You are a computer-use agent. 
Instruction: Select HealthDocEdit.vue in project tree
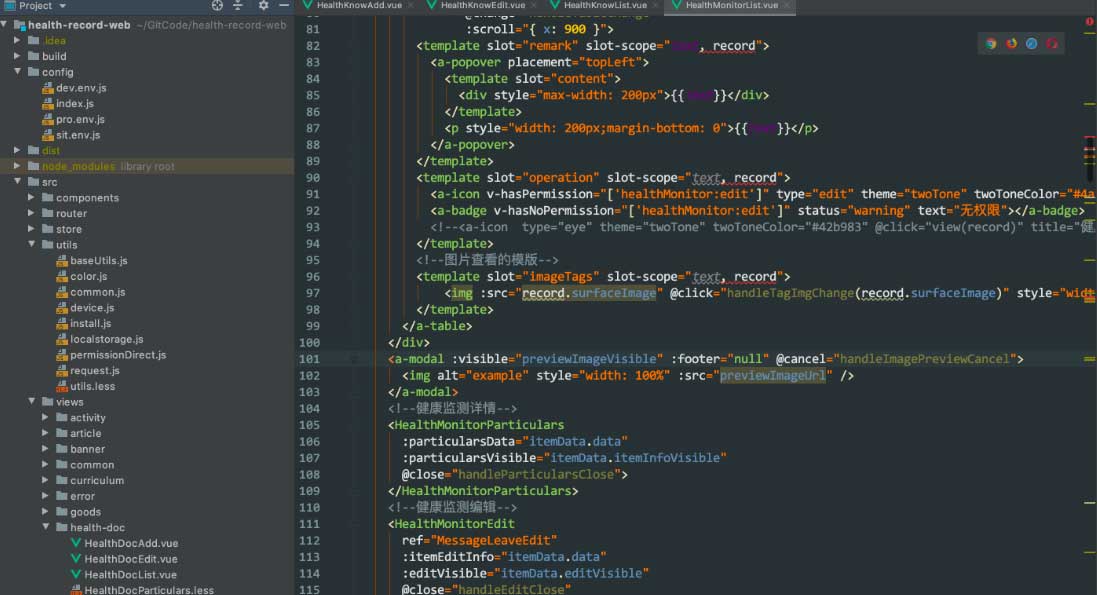(x=130, y=559)
